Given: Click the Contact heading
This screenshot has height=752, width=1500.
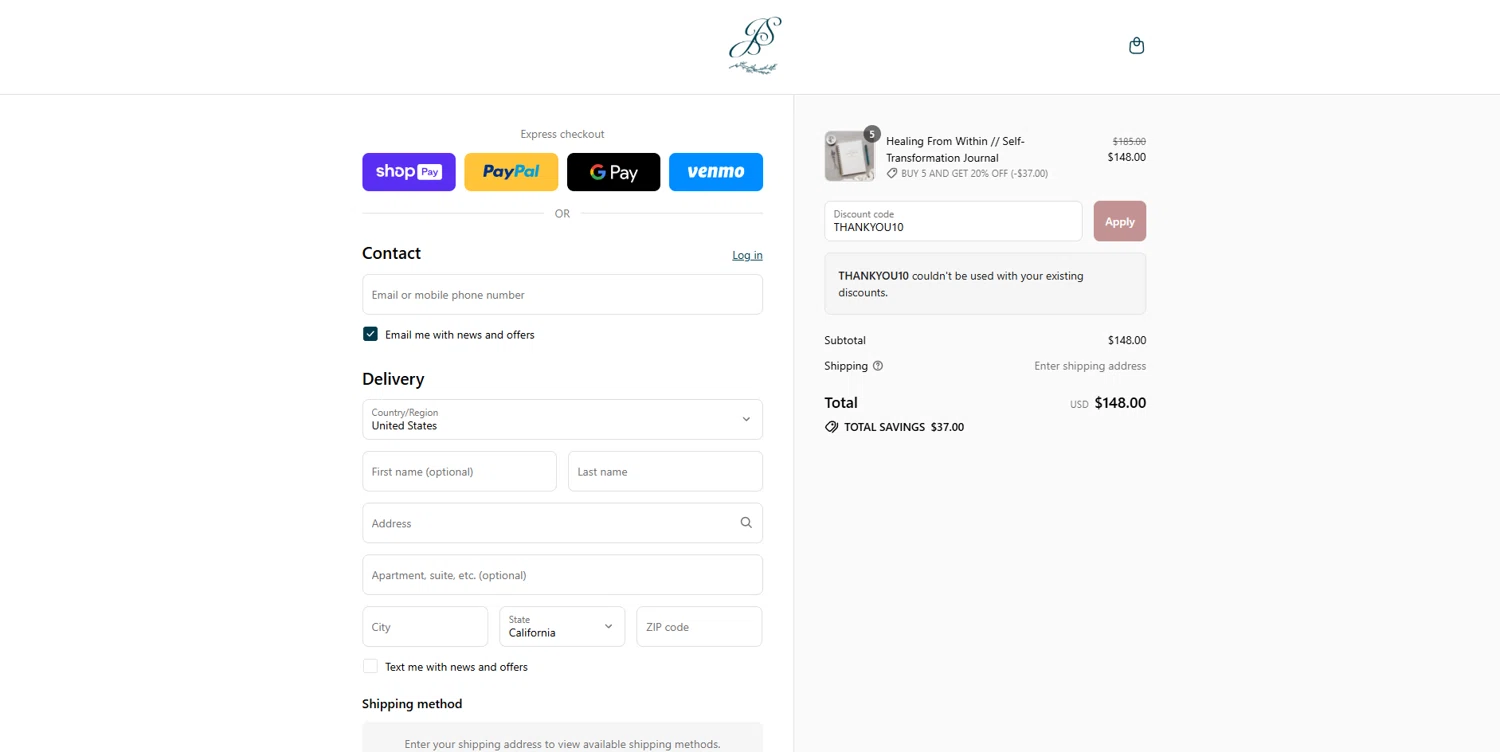Looking at the screenshot, I should click(391, 253).
